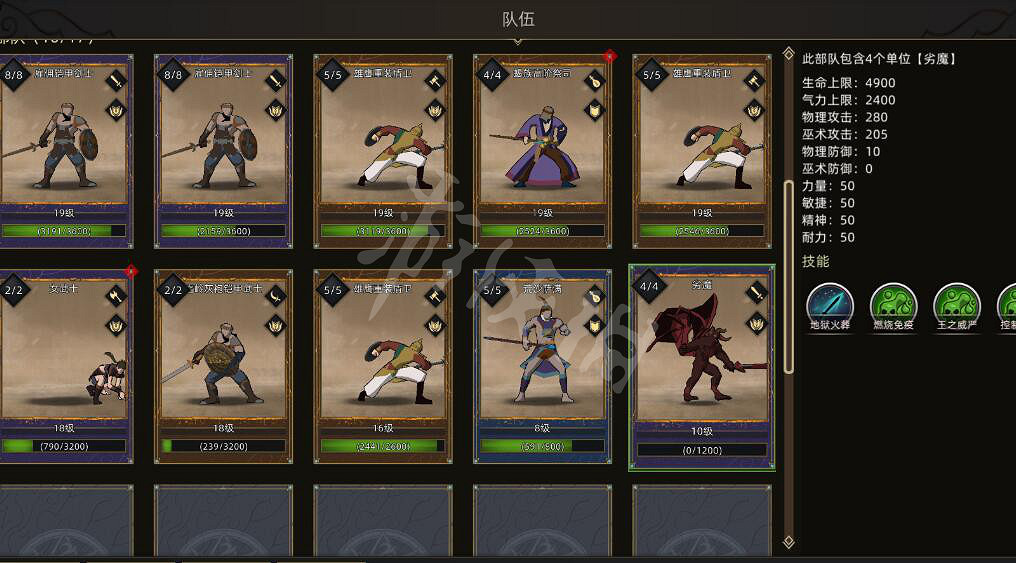Select the 女武士 unit card
Screen dimensions: 1016x563
tap(65, 367)
